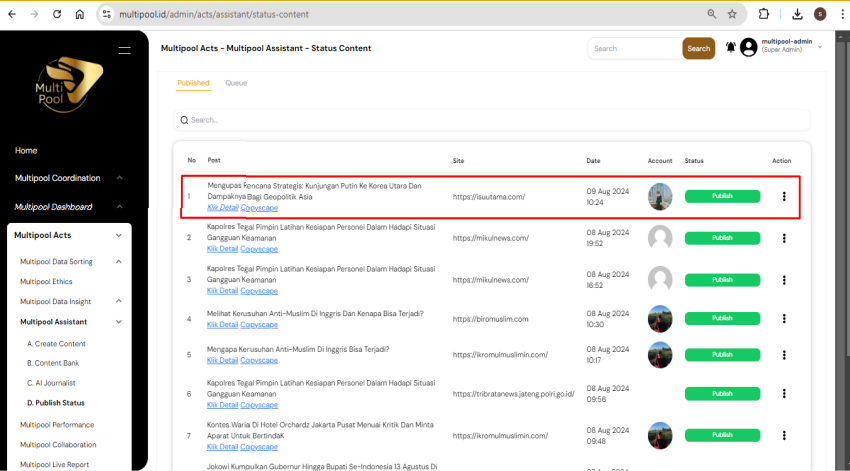Screen dimensions: 850x471
Task: Expand Multipool Coordination menu
Action: pos(119,178)
